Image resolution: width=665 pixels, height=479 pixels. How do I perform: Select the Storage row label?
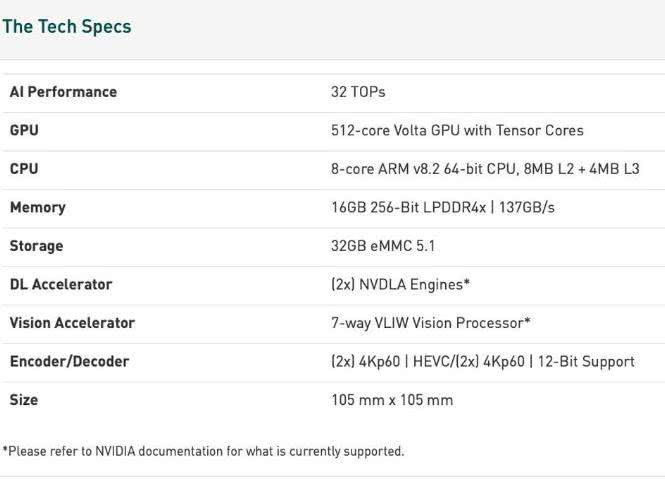[x=36, y=246]
